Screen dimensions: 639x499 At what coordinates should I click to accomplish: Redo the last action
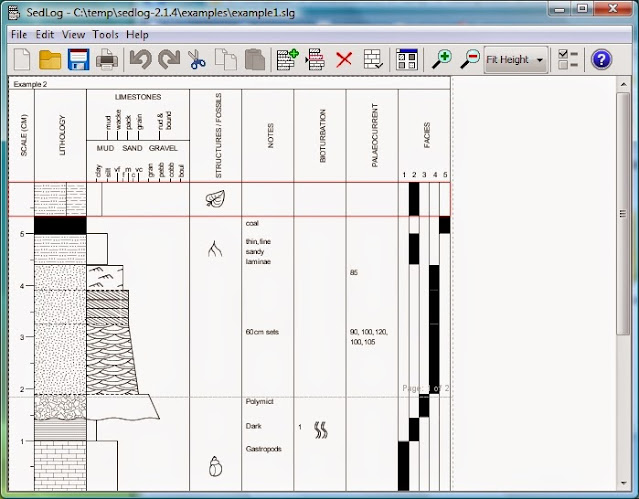[169, 60]
